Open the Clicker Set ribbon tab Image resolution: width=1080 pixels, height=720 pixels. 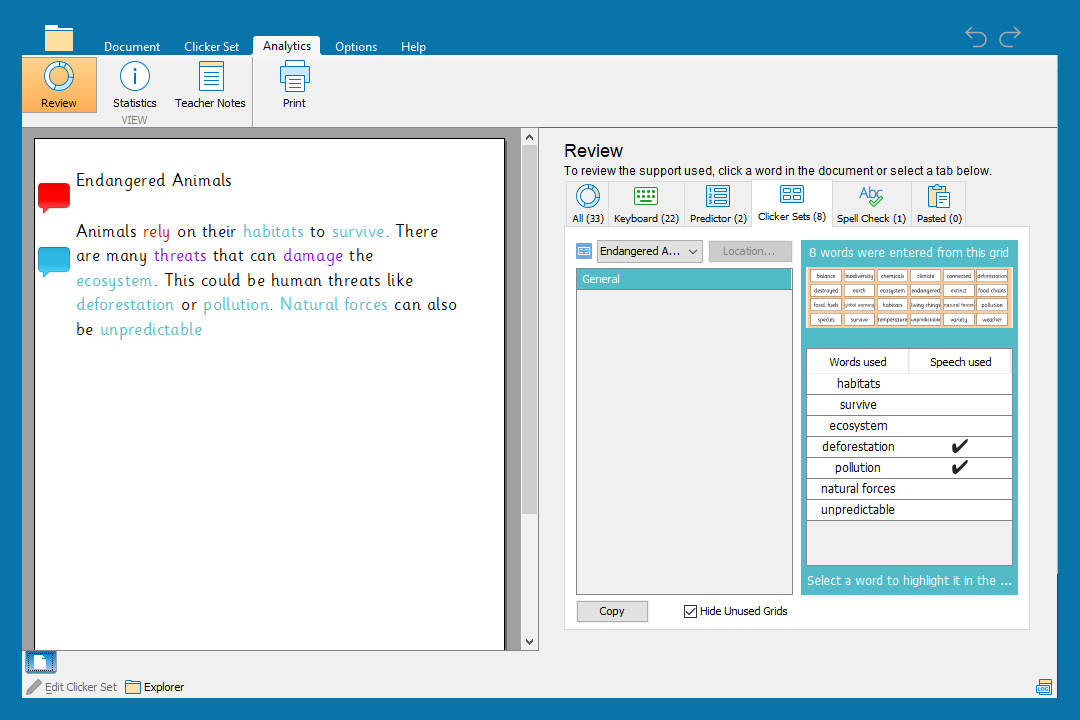211,47
